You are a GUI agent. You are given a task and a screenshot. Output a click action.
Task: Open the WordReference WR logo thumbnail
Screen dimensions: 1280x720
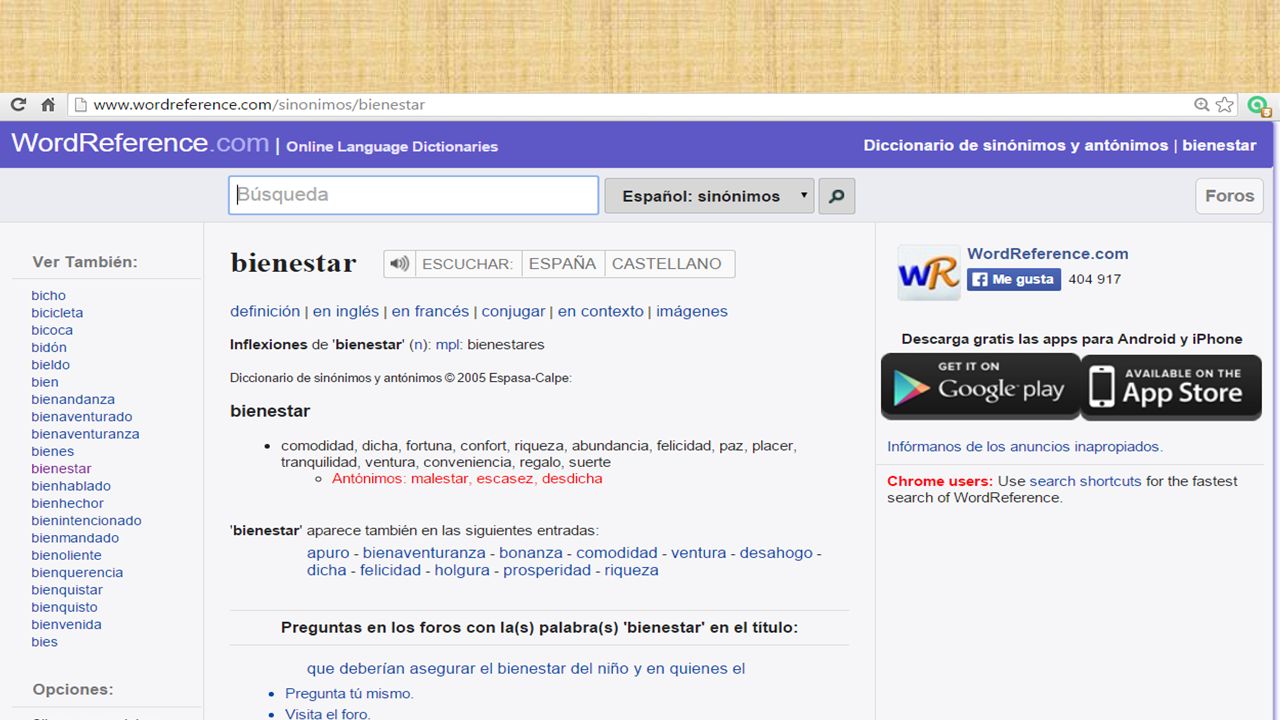(x=929, y=273)
